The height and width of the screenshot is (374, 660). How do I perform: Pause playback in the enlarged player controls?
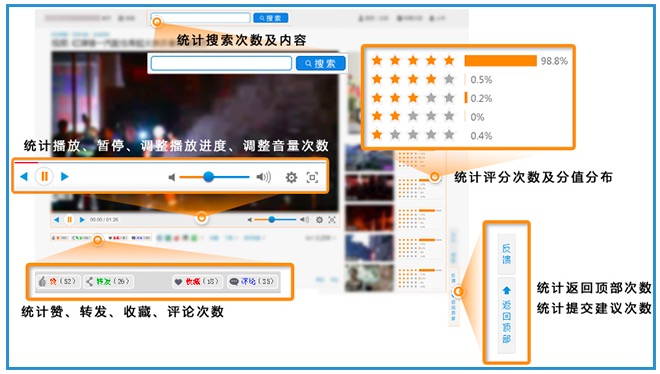tap(44, 176)
